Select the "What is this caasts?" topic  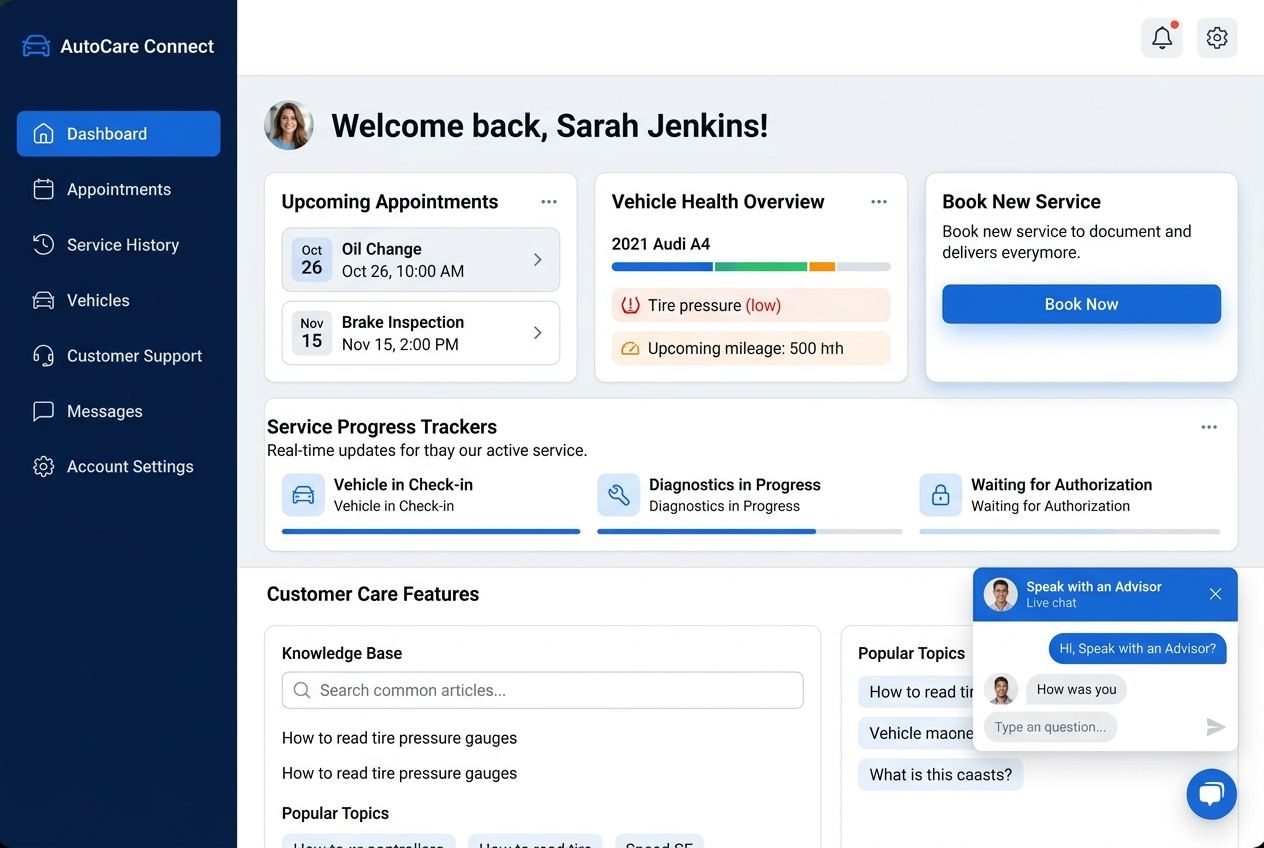pos(940,775)
